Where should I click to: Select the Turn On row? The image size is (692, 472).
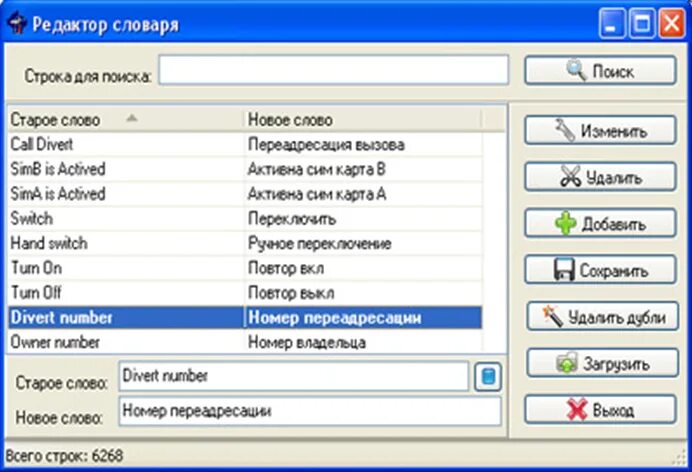[x=245, y=268]
